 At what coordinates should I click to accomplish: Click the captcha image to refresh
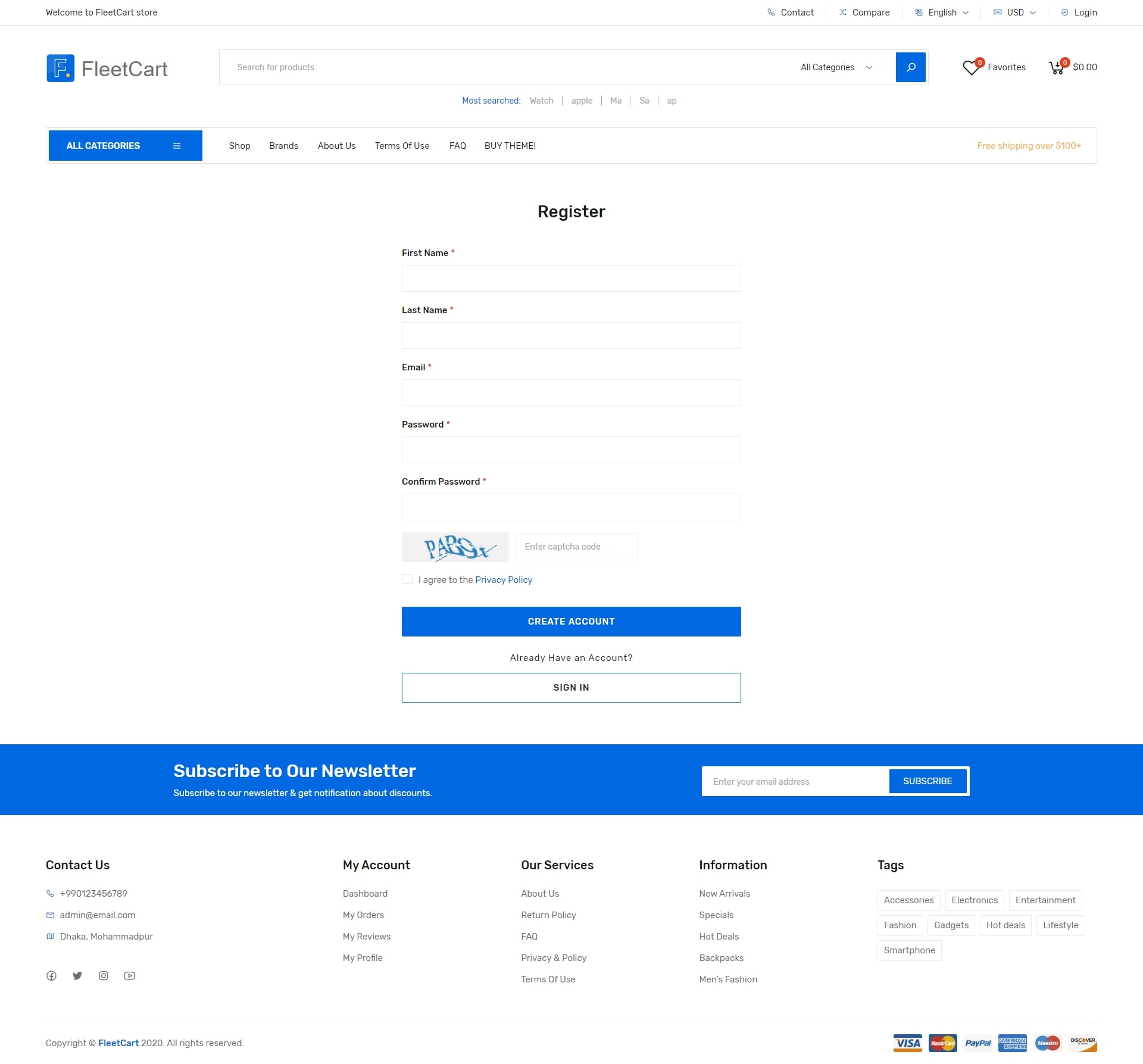455,547
